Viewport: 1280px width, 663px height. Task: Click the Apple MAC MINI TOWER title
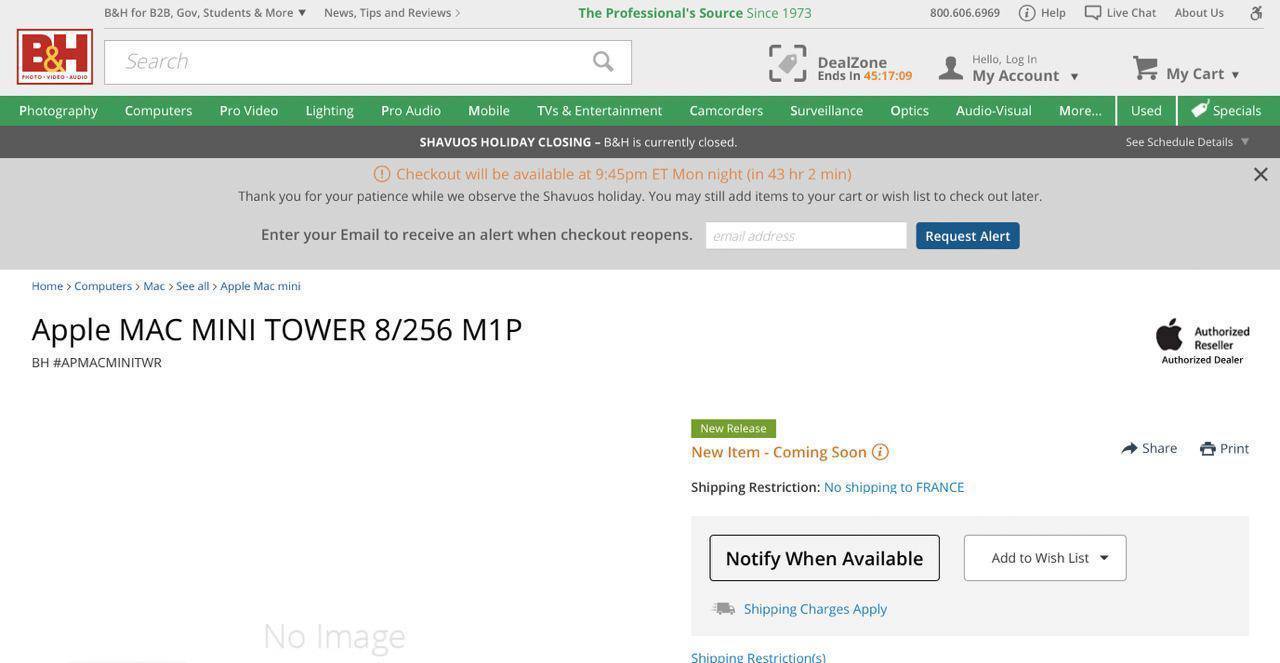pos(277,329)
